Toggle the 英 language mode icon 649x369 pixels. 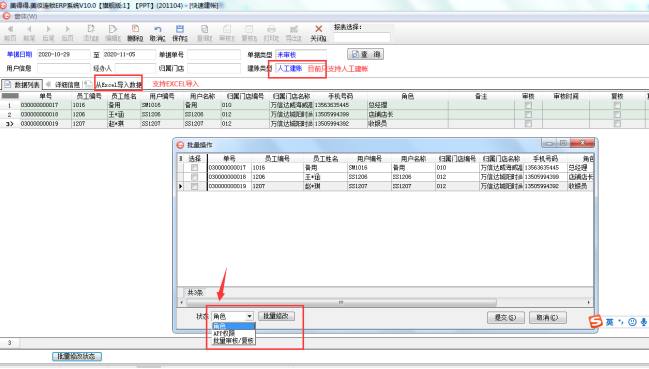(x=610, y=322)
